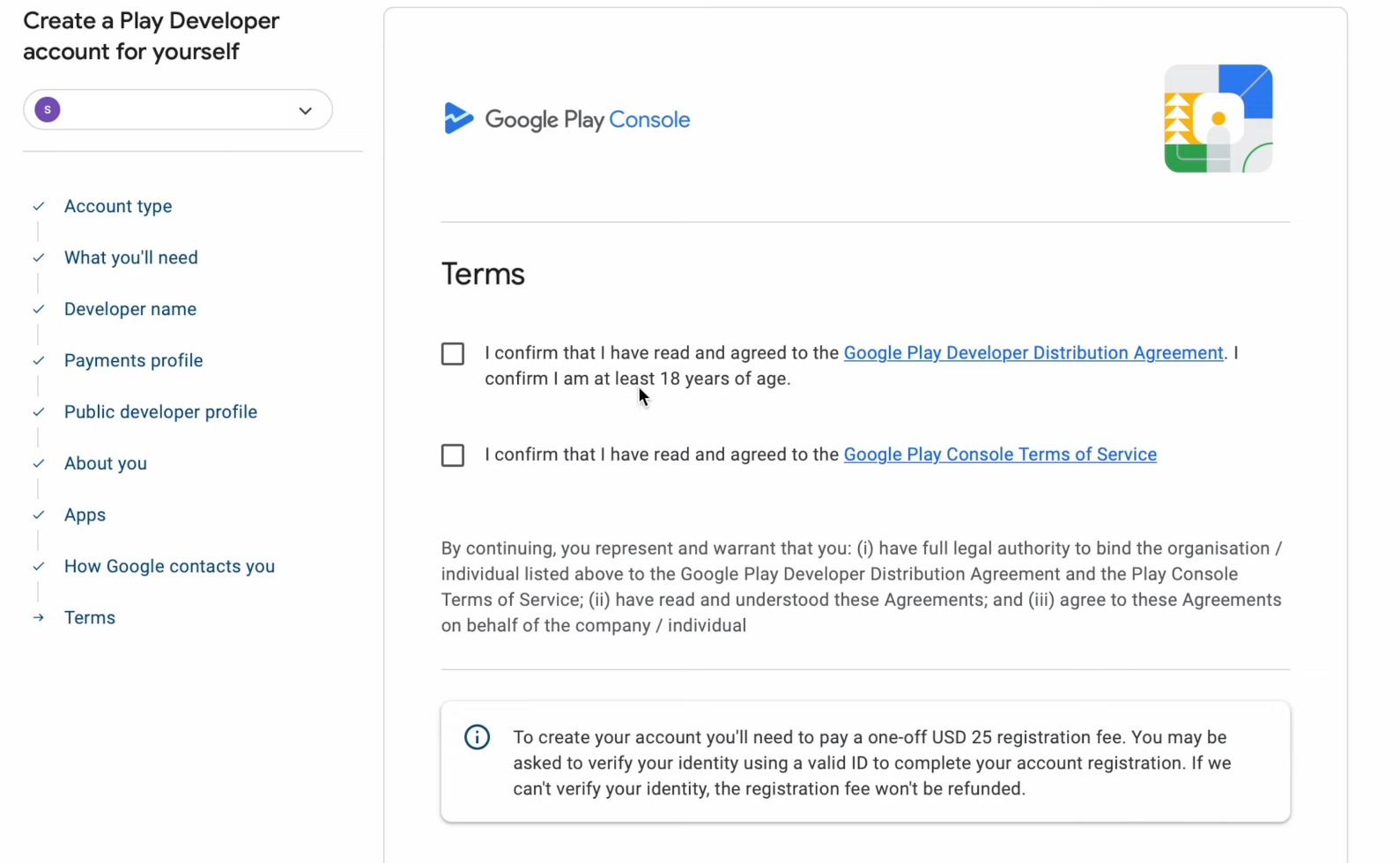Open the account selector dropdown
Viewport: 1400px width, 863px height.
[x=178, y=110]
